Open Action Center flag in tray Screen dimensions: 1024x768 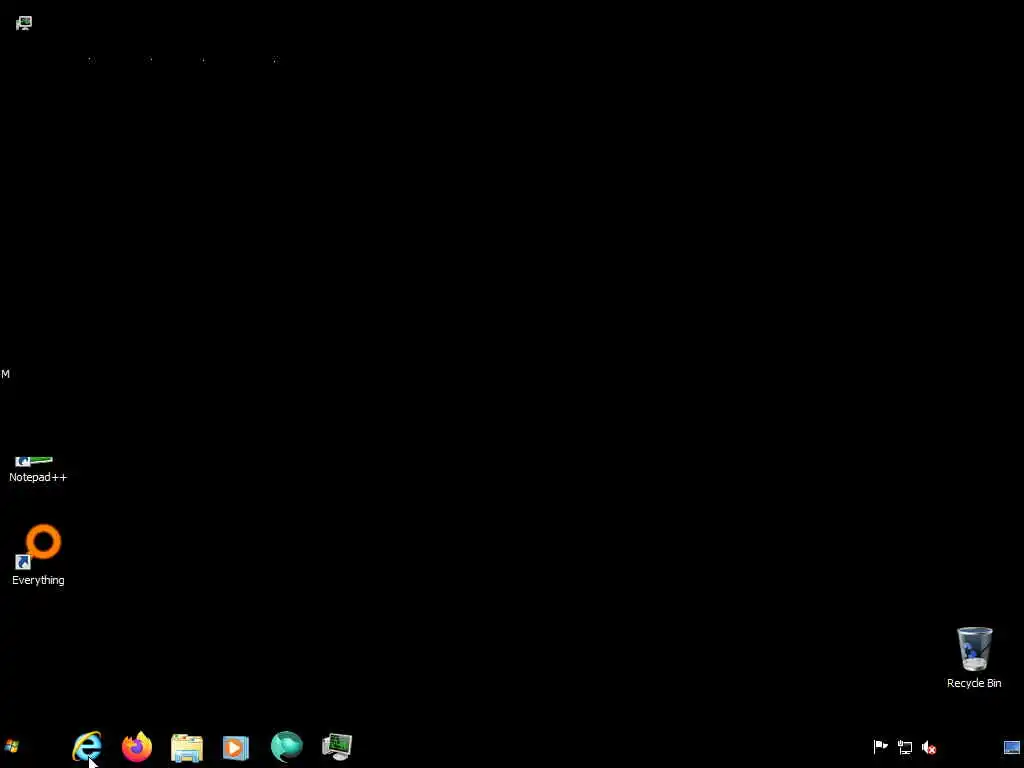[880, 746]
